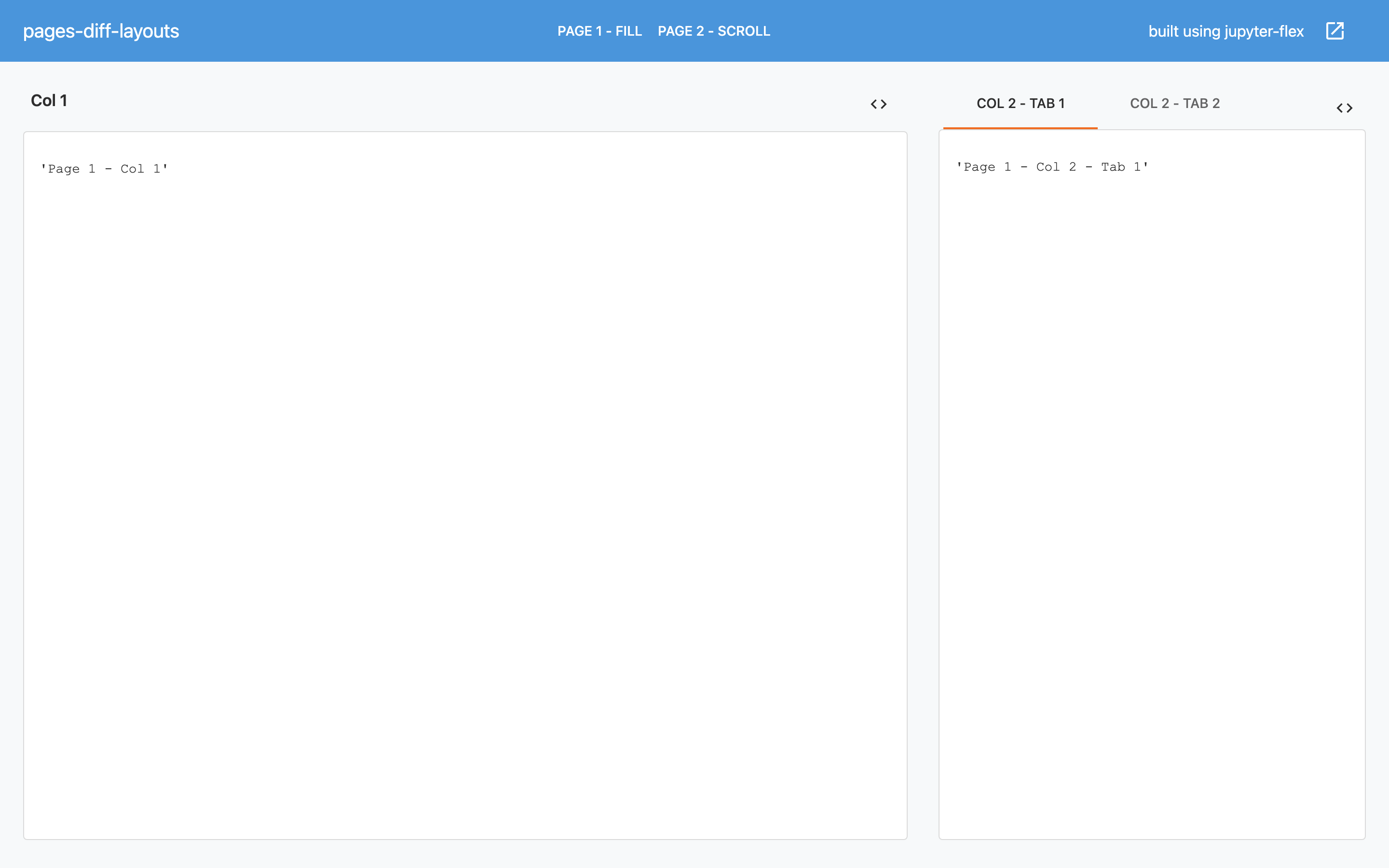Click the Col 1 card heading
Viewport: 1389px width, 868px height.
coord(49,101)
